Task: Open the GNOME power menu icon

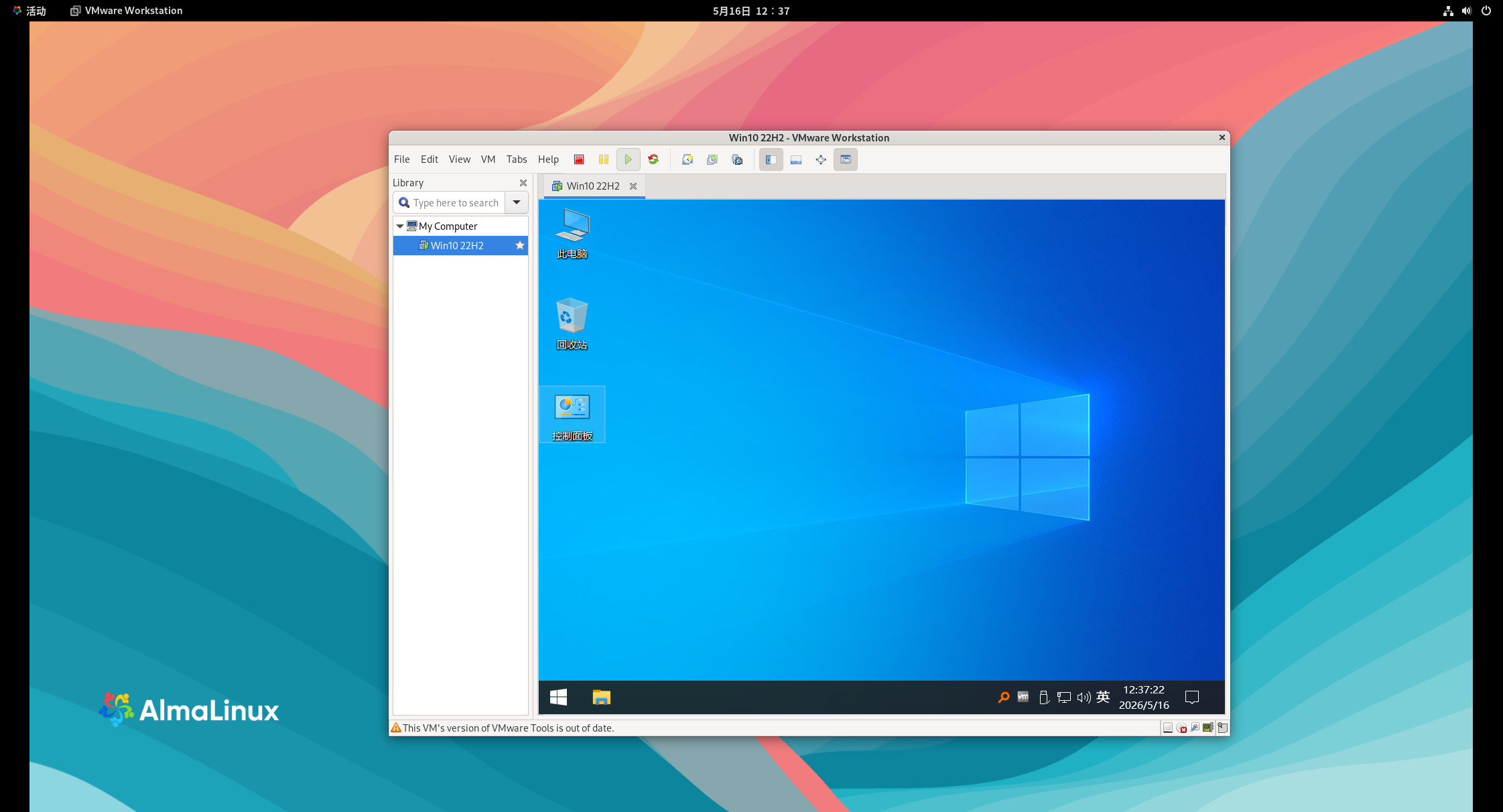Action: (x=1486, y=11)
